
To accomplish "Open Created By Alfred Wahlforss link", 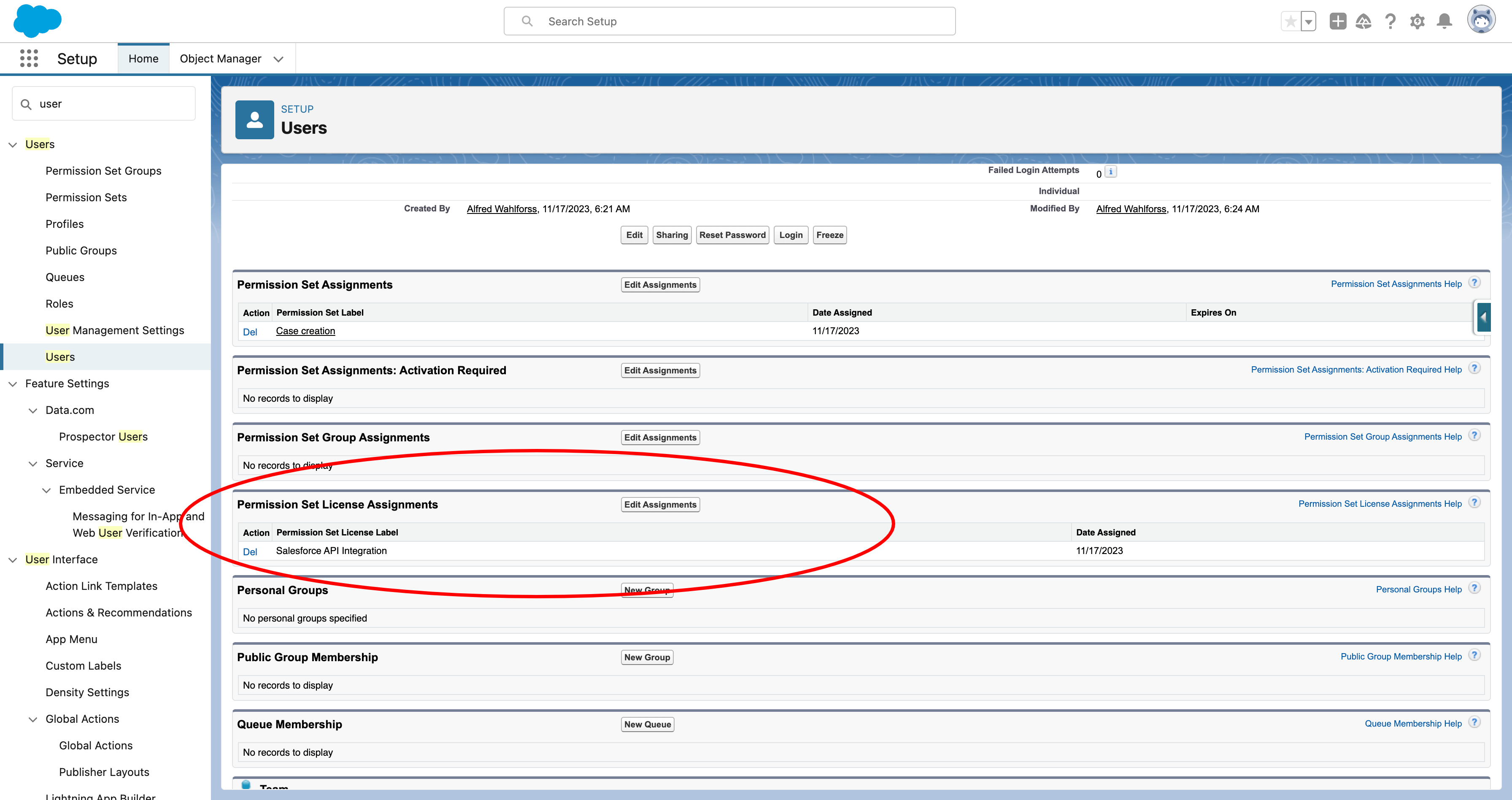I will pos(502,209).
